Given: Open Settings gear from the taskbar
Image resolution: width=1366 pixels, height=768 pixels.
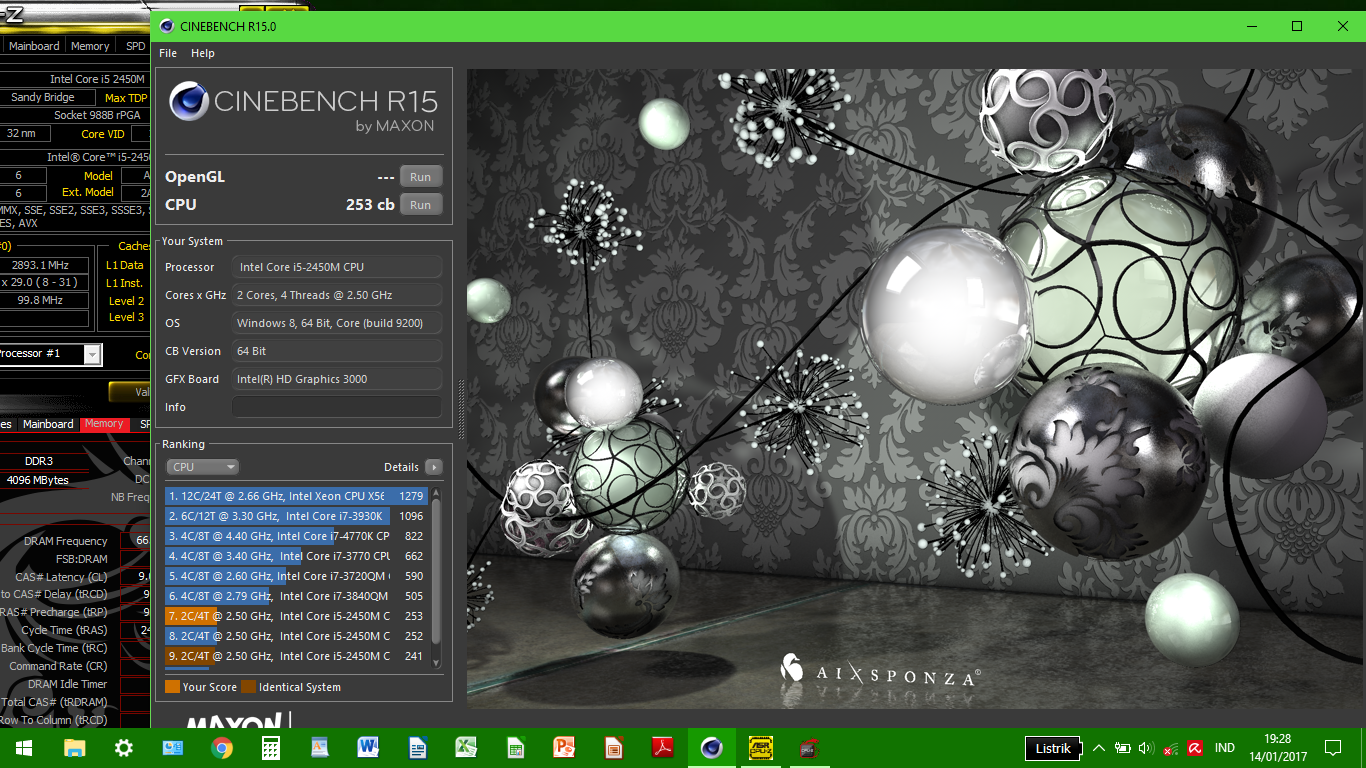Looking at the screenshot, I should point(123,748).
